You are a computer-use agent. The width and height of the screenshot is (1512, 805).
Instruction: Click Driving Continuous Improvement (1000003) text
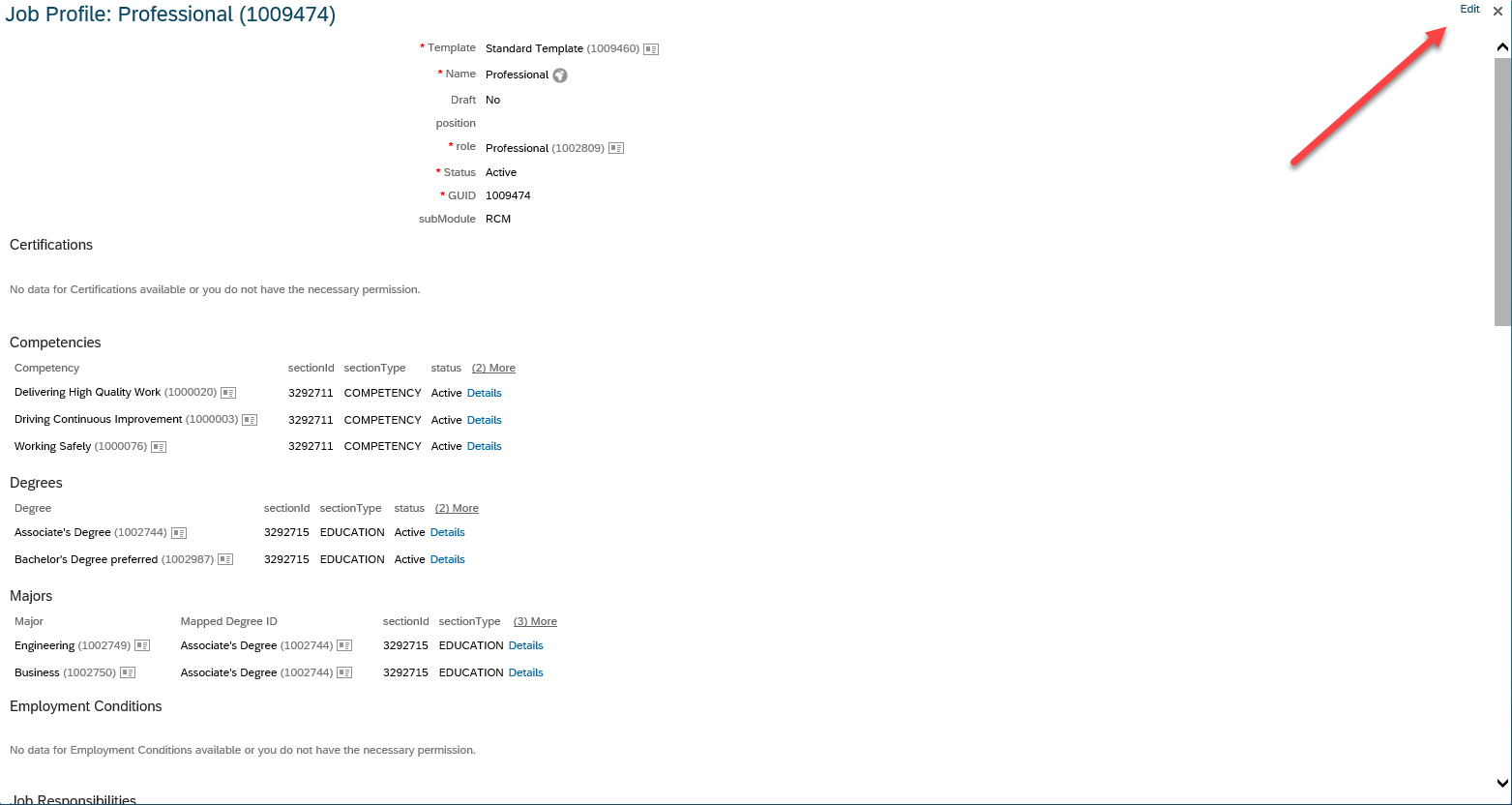[127, 420]
